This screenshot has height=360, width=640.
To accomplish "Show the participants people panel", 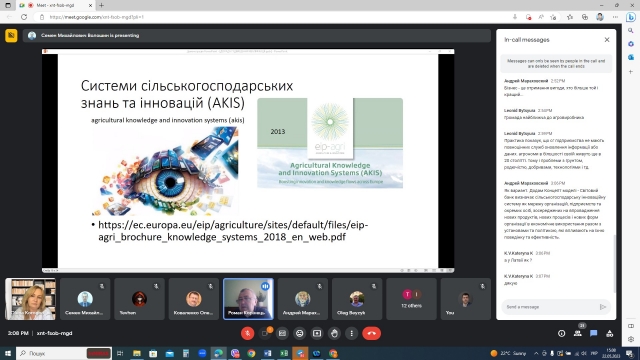I will point(578,333).
